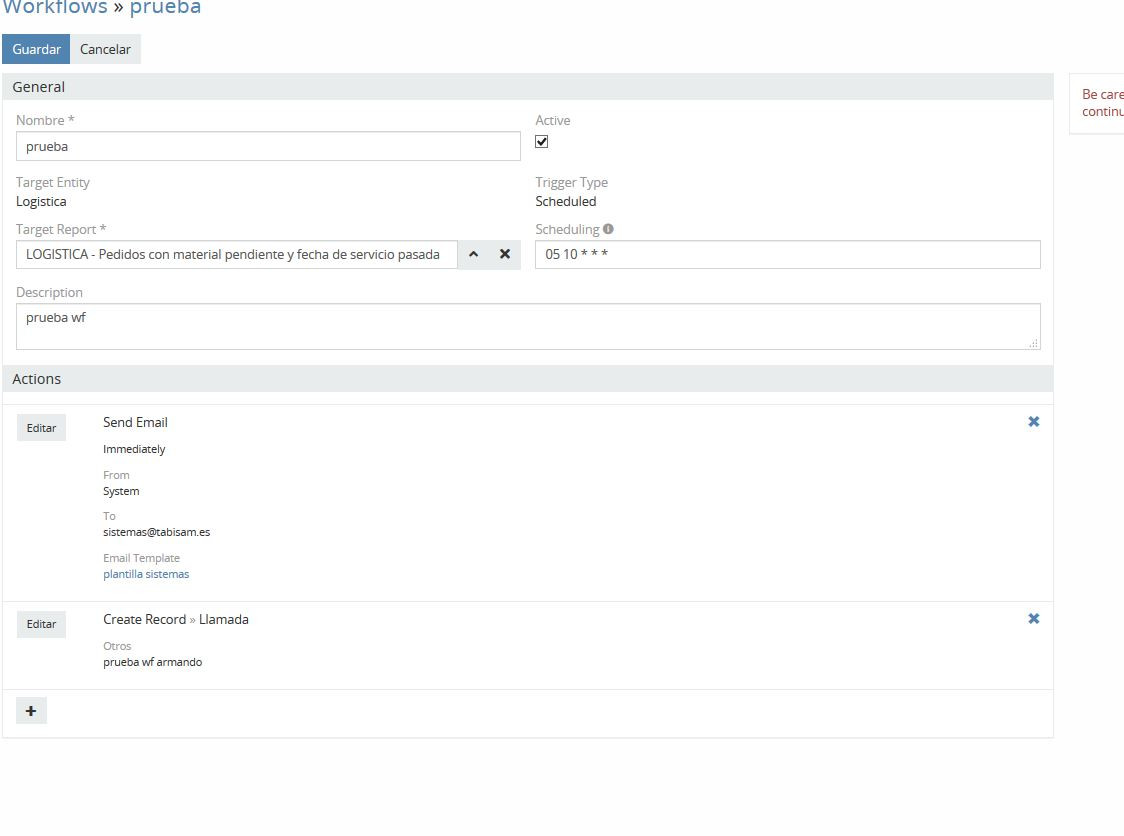Click into the Description text area

click(x=527, y=326)
